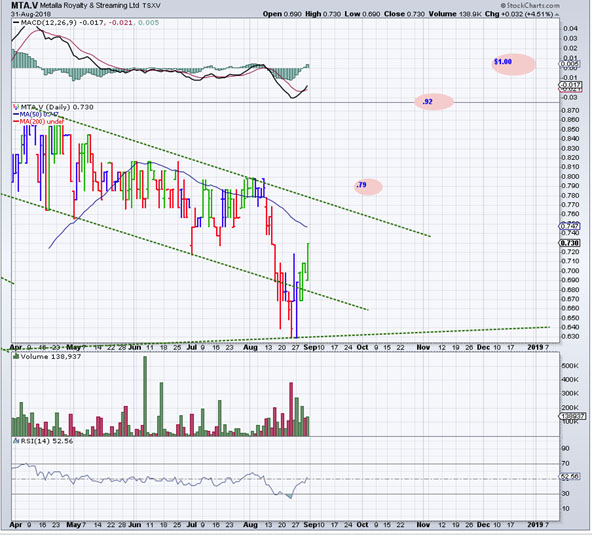Image resolution: width=592 pixels, height=535 pixels.
Task: Click the MTA.V ticker symbol title
Action: [x=25, y=6]
